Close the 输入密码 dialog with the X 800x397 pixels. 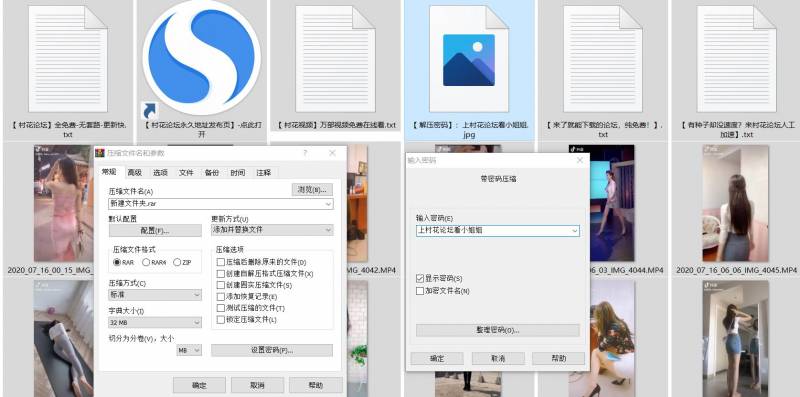tap(580, 160)
